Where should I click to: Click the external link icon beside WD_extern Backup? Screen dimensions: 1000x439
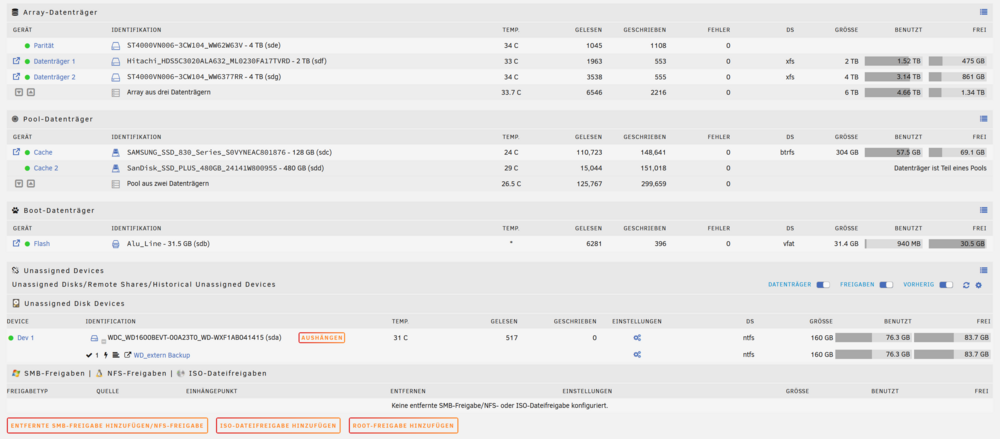[127, 355]
